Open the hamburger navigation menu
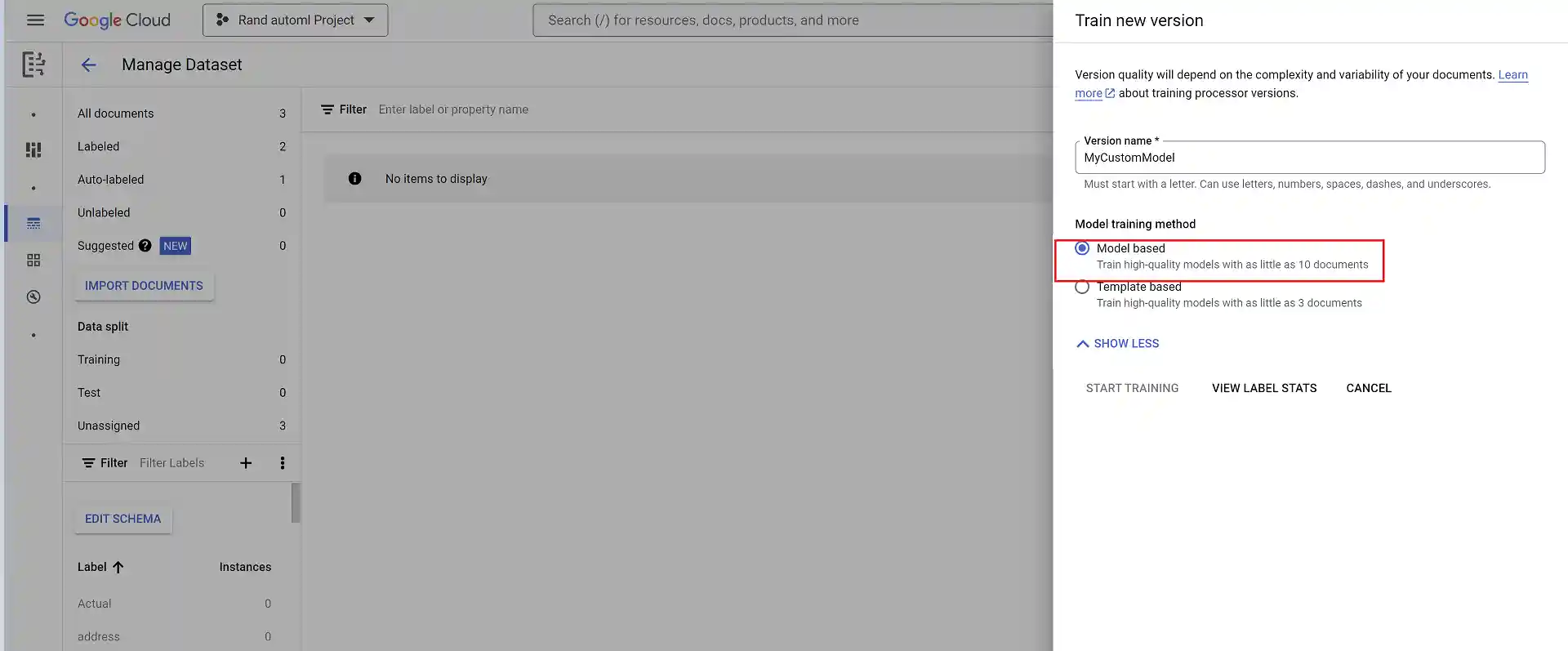 (35, 20)
